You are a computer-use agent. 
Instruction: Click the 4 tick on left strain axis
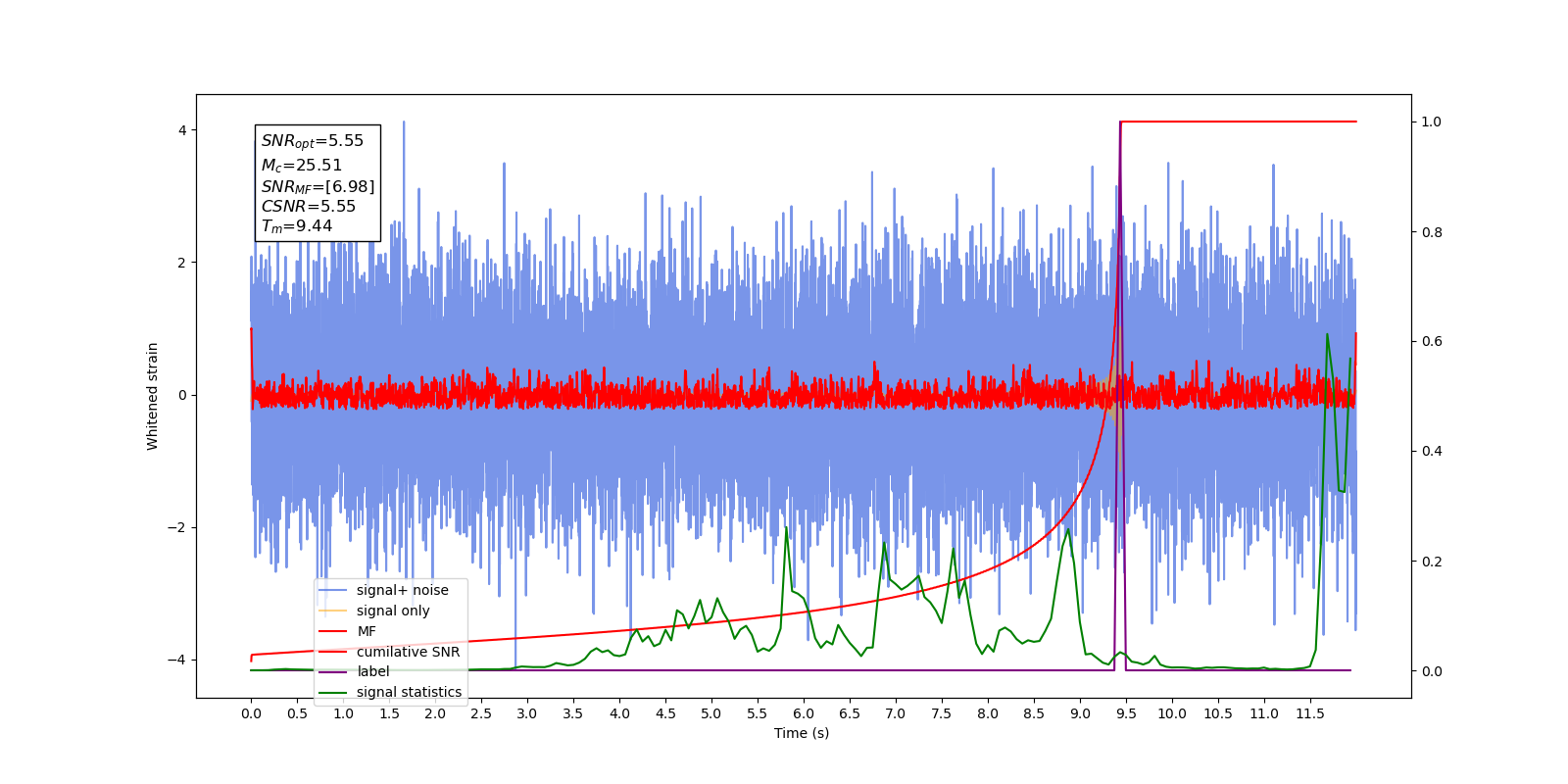(182, 130)
